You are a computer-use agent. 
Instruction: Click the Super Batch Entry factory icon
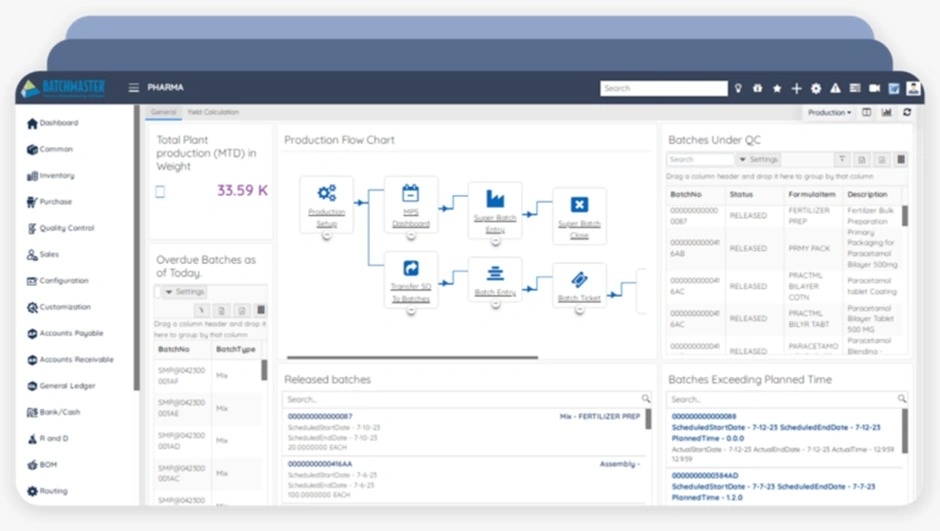pyautogui.click(x=494, y=199)
